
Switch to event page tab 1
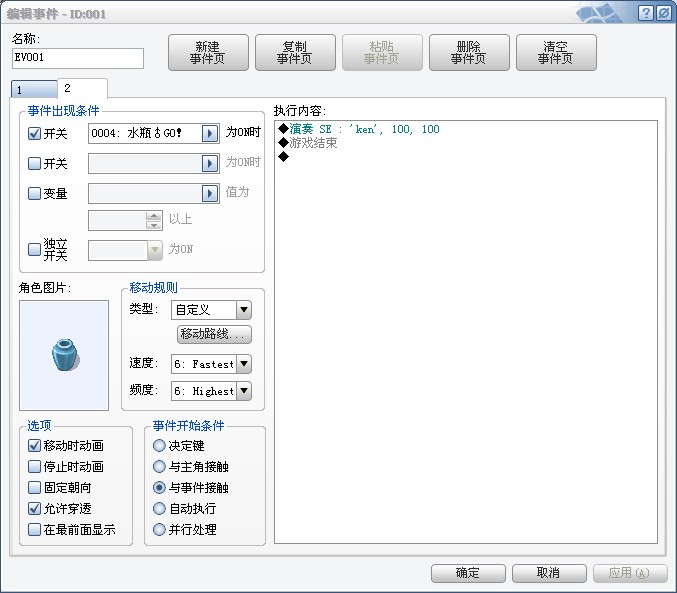pyautogui.click(x=34, y=90)
